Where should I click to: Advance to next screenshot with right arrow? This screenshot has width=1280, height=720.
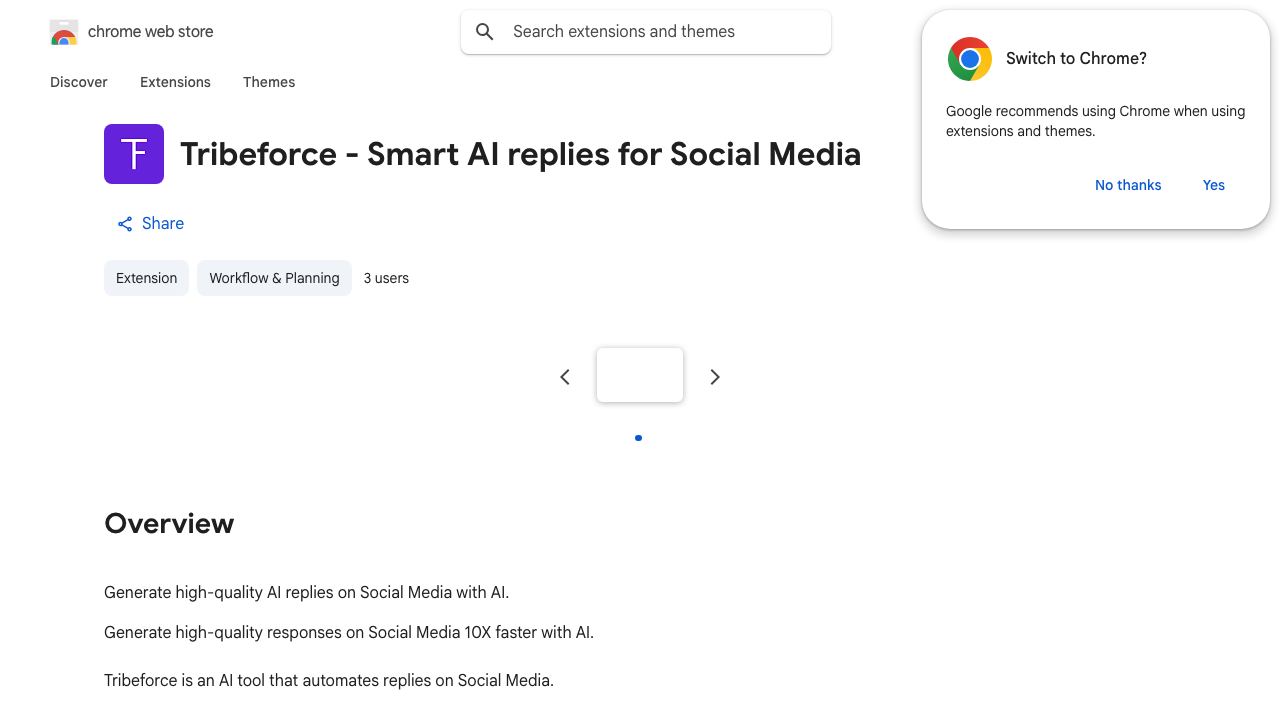tap(715, 377)
